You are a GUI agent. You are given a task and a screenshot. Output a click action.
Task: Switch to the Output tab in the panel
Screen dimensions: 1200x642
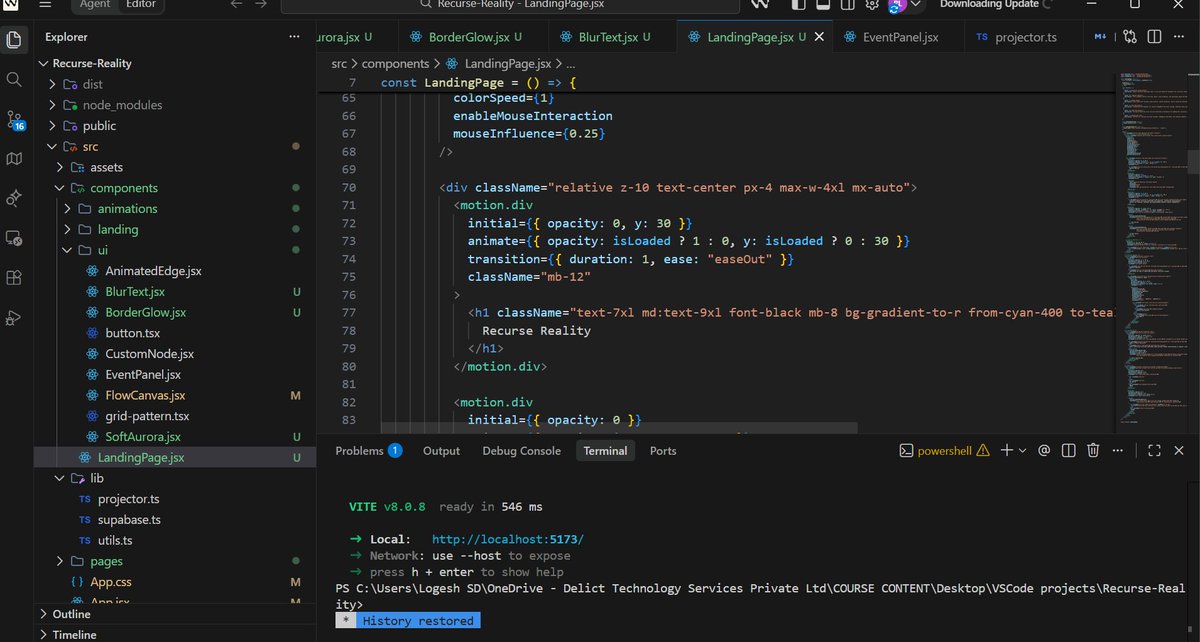pyautogui.click(x=441, y=451)
